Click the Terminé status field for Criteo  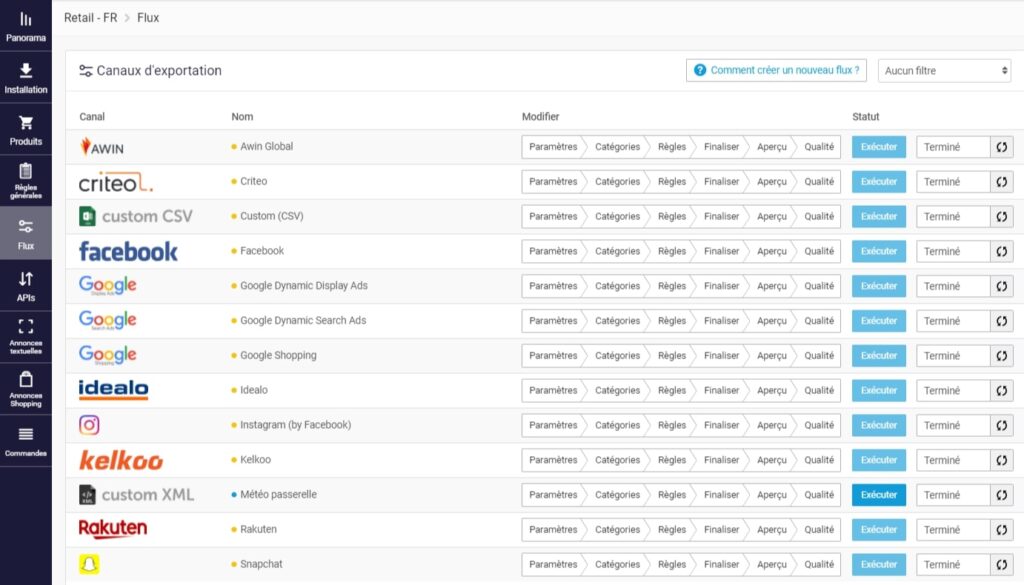pyautogui.click(x=952, y=182)
